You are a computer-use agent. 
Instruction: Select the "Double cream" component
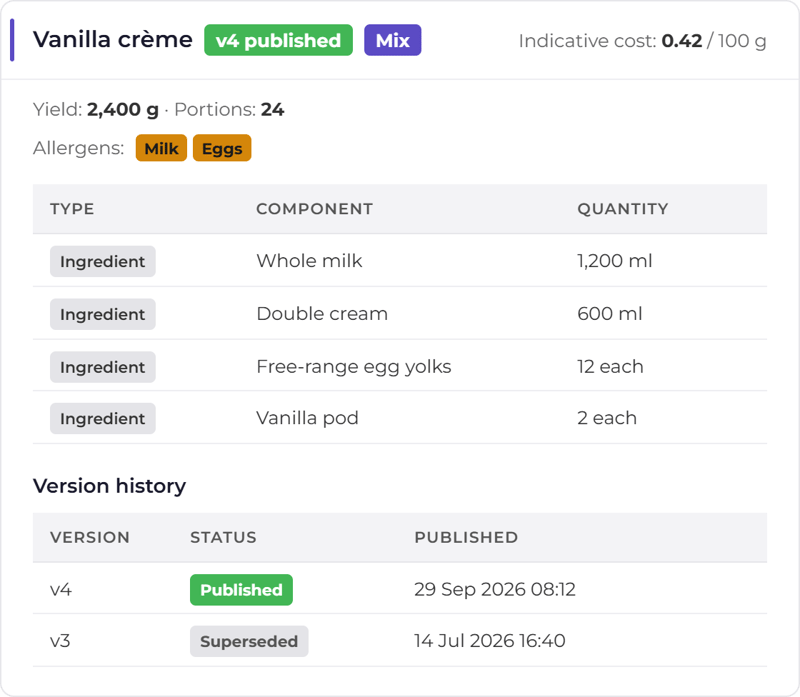point(322,314)
